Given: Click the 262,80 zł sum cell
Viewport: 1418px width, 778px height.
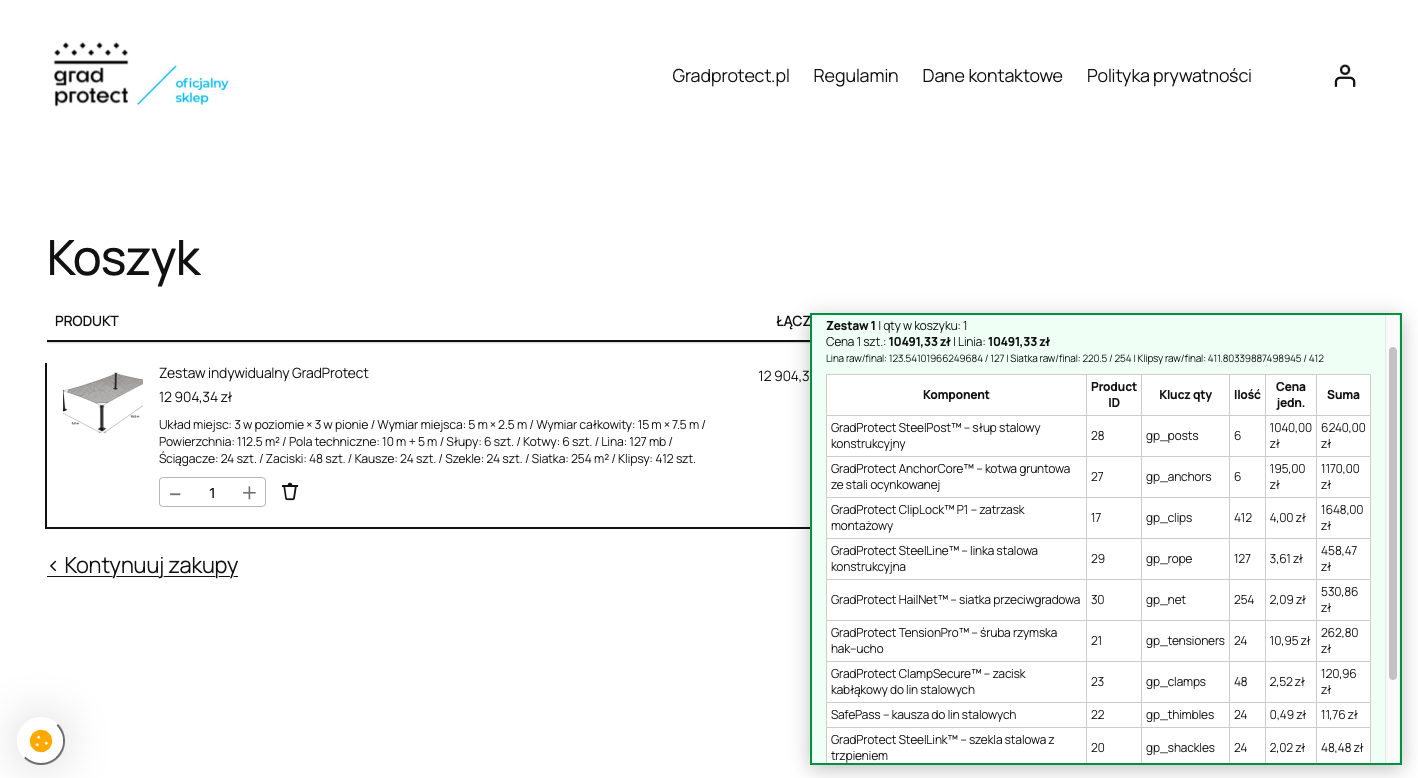Looking at the screenshot, I should point(1343,641).
